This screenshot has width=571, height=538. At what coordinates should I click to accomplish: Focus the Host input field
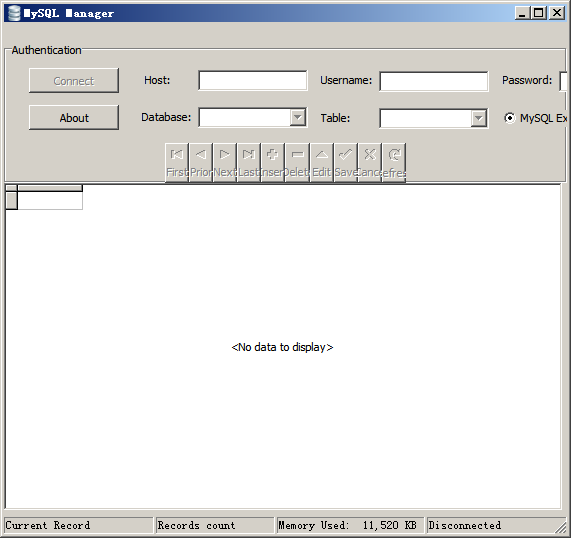tap(253, 80)
